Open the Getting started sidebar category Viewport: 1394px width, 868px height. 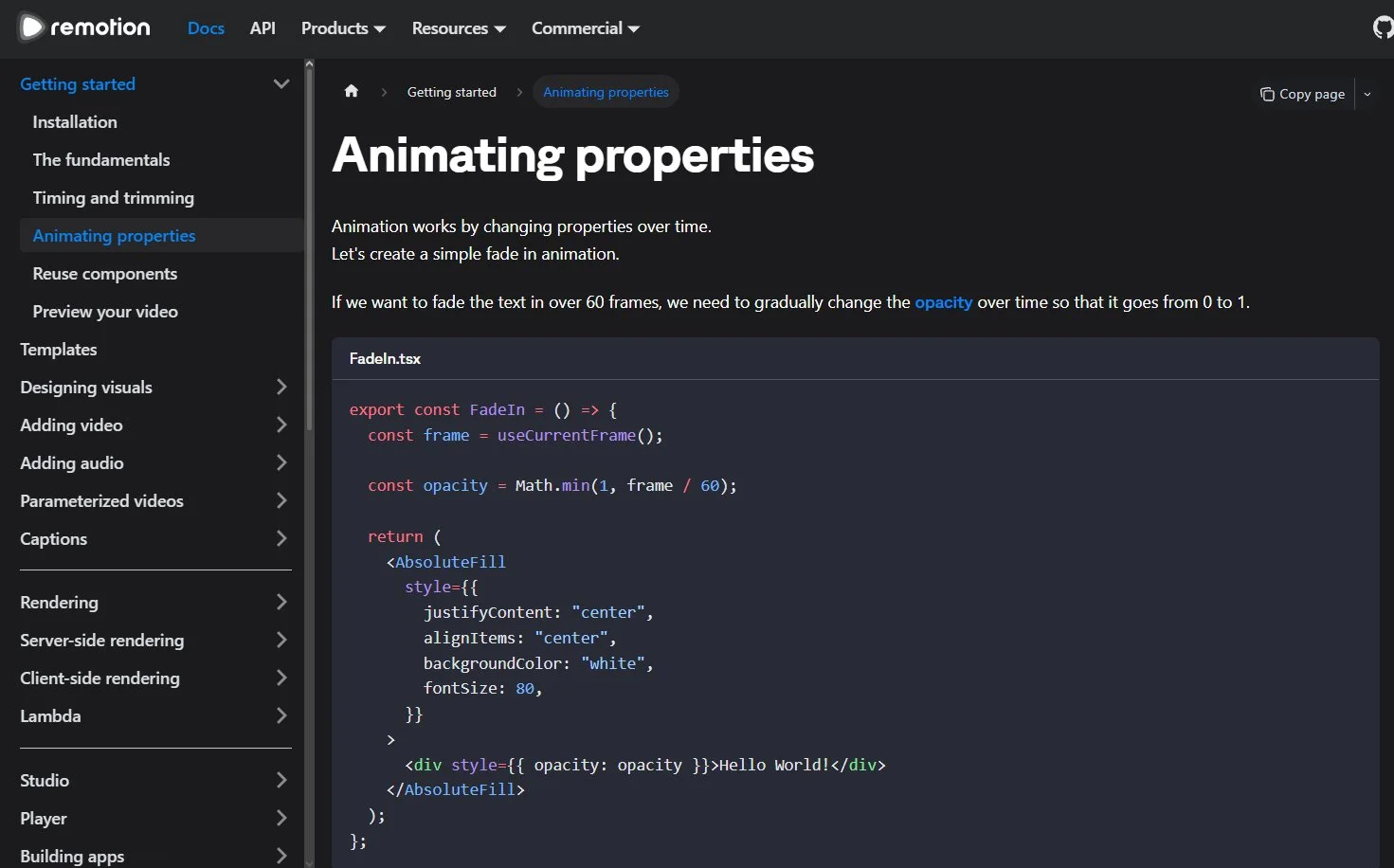pos(78,84)
